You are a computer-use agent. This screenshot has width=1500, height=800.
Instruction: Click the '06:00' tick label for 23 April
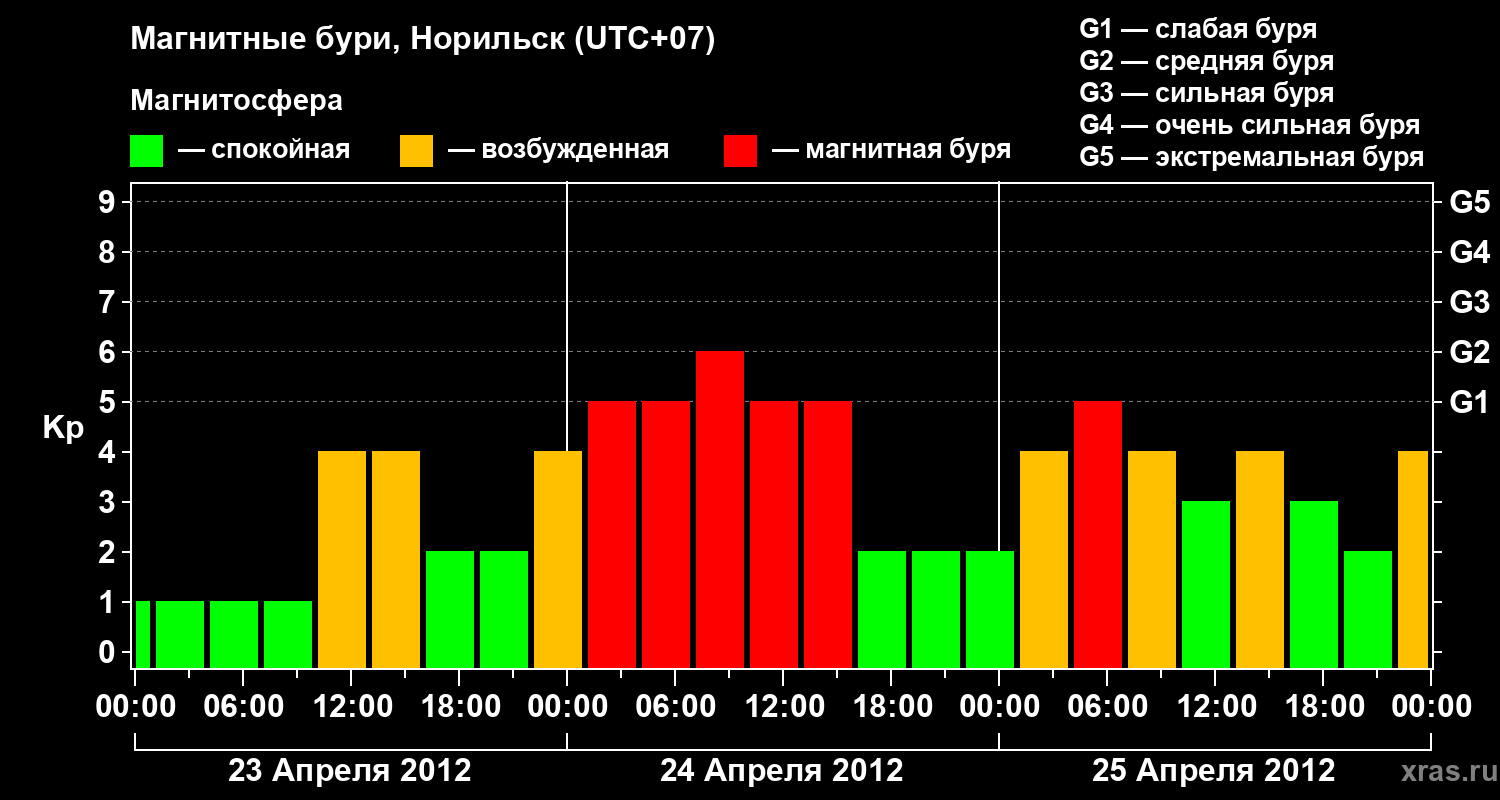(x=243, y=706)
